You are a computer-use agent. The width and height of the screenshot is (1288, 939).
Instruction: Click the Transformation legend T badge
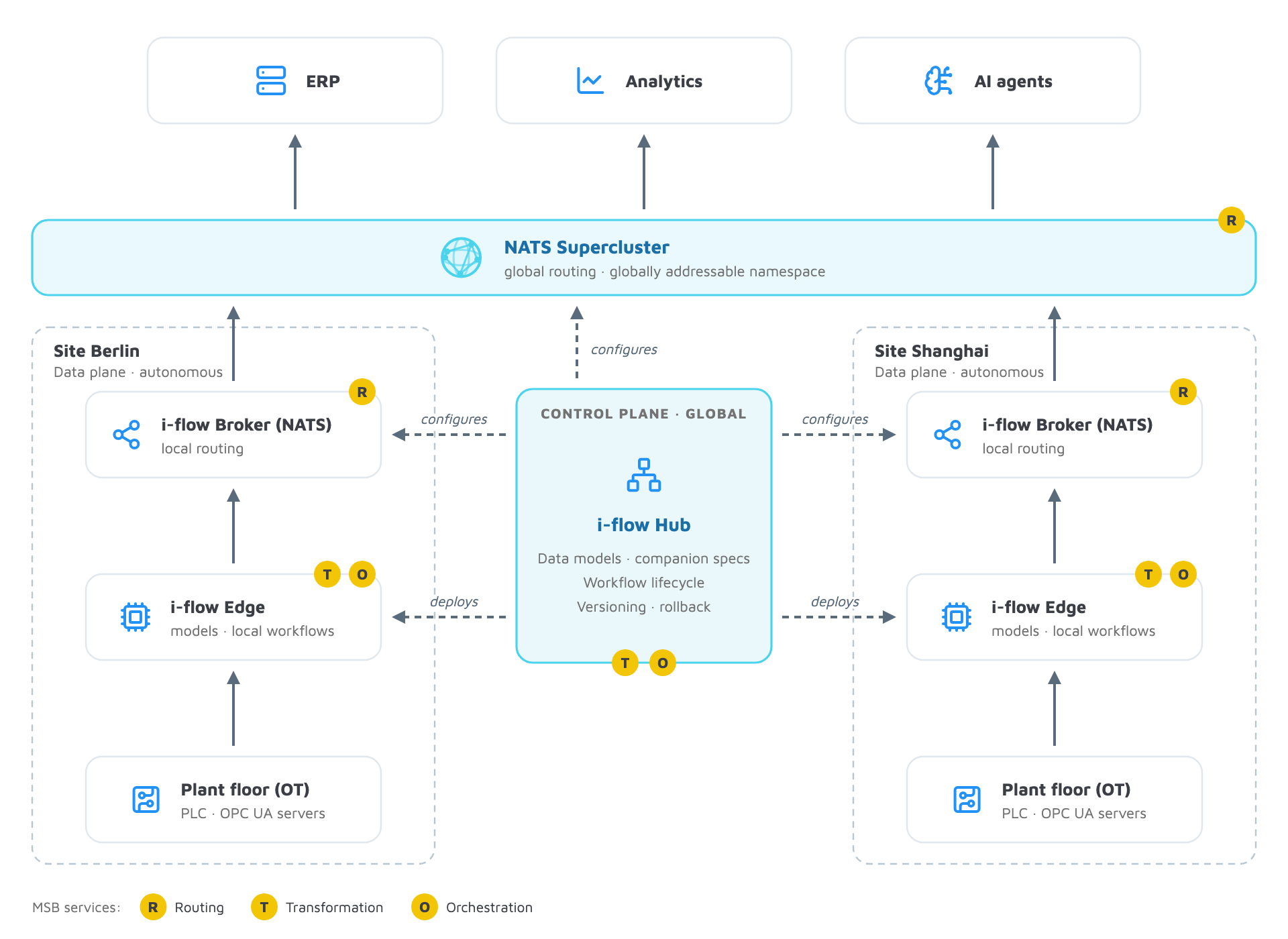[x=264, y=907]
